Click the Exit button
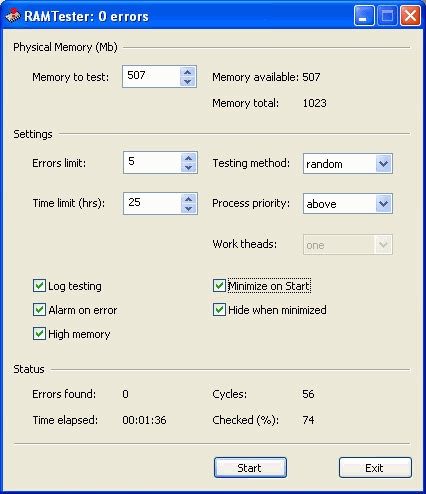This screenshot has width=426, height=494. (375, 468)
